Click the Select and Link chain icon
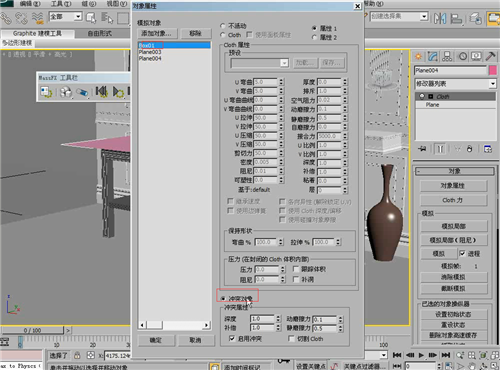Image resolution: width=500 pixels, height=370 pixels. [6, 18]
